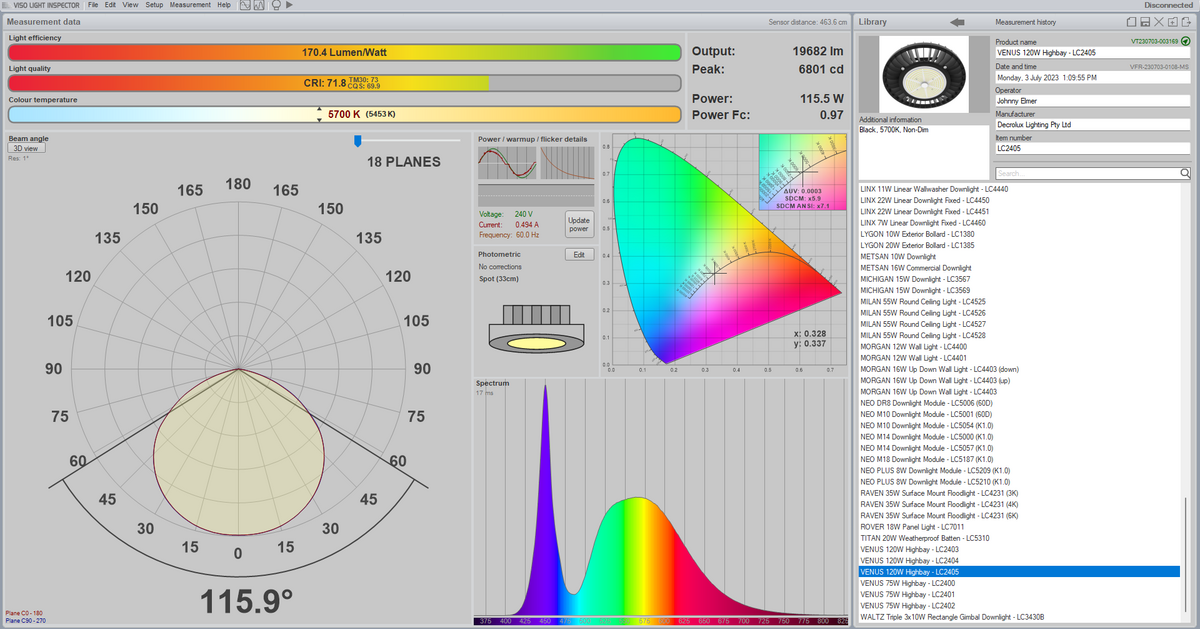Click the Update power button
This screenshot has width=1200, height=629.
pos(578,224)
